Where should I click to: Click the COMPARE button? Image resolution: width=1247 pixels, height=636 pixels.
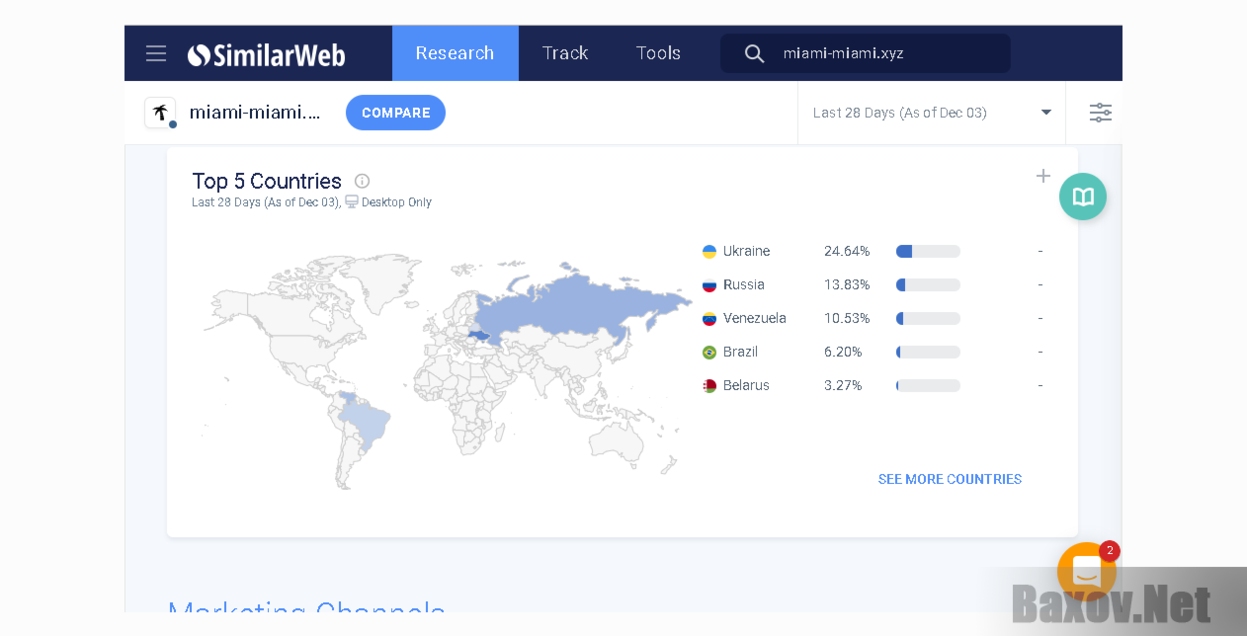click(x=395, y=112)
